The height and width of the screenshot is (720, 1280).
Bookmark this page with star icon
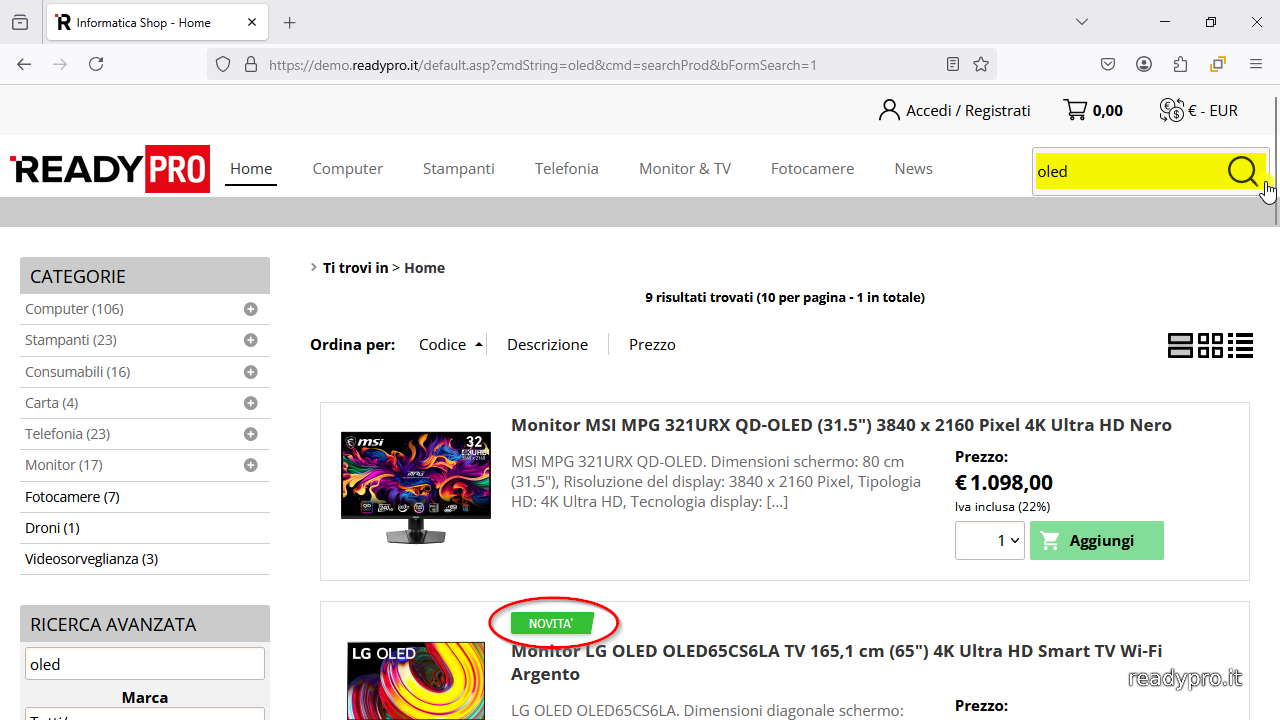coord(981,64)
